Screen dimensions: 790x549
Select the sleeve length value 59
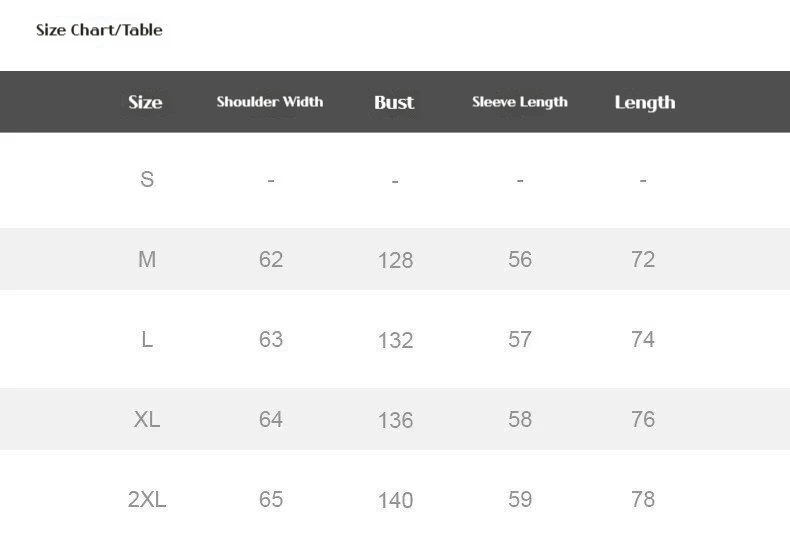coord(520,500)
